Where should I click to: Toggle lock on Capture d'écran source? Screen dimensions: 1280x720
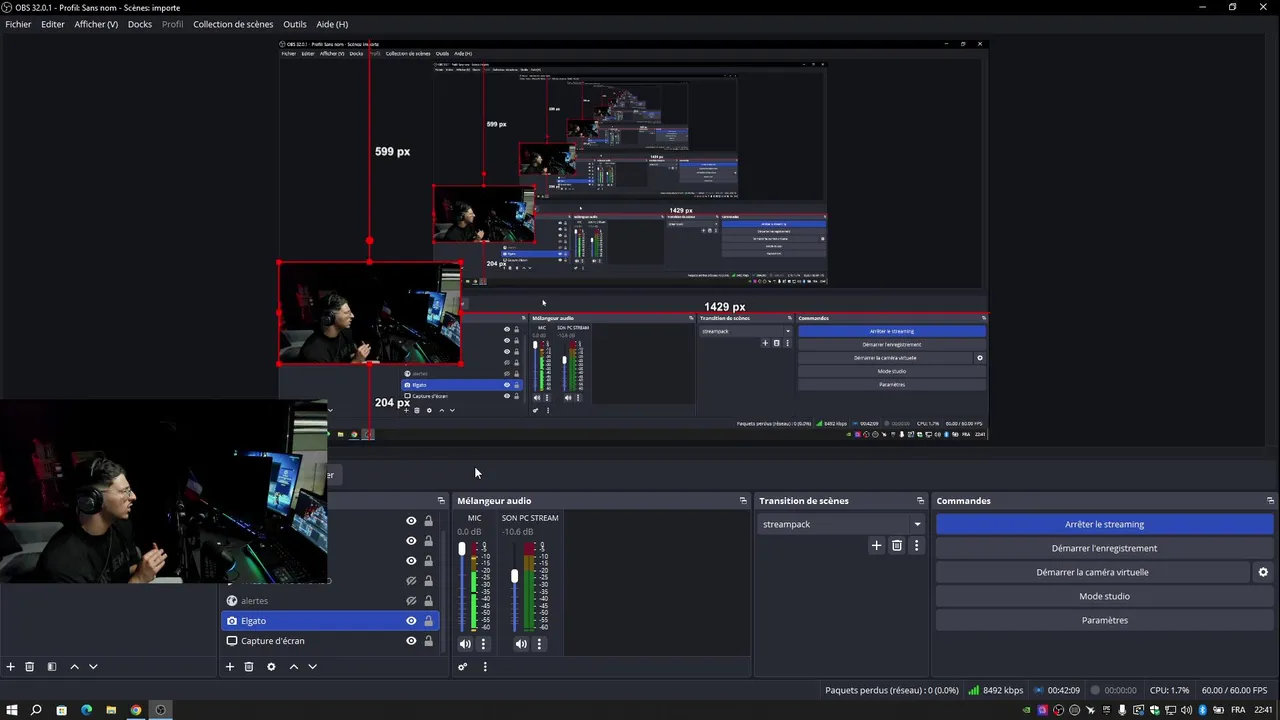[x=428, y=641]
